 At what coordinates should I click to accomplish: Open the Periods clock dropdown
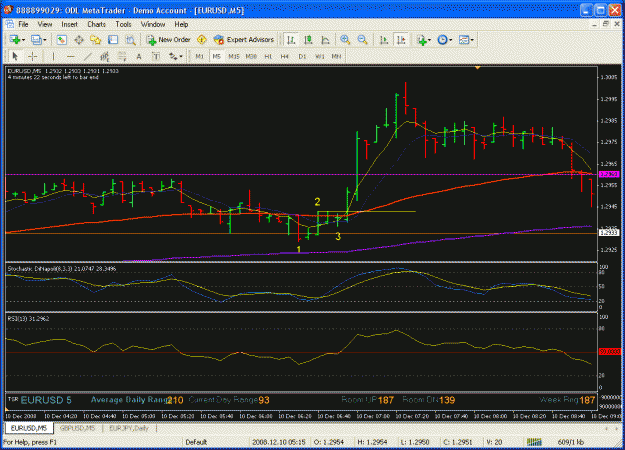point(445,40)
